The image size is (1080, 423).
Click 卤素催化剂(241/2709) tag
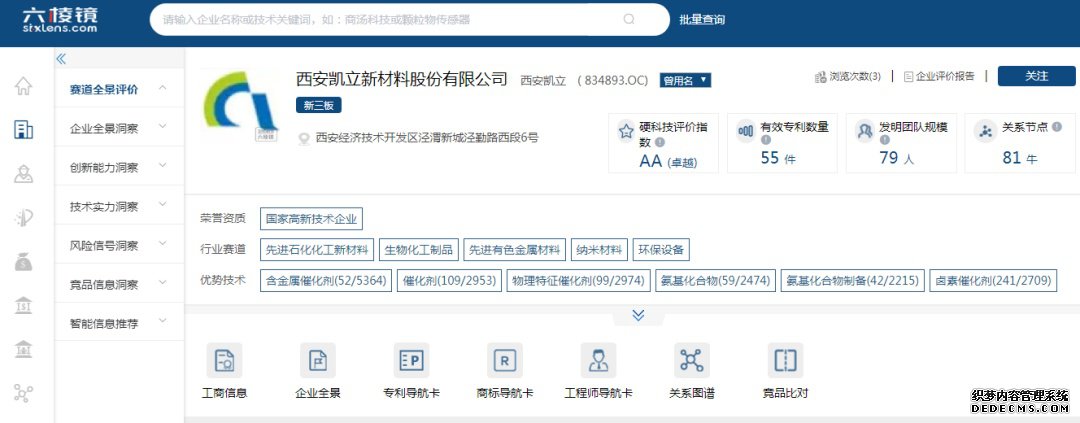click(993, 280)
